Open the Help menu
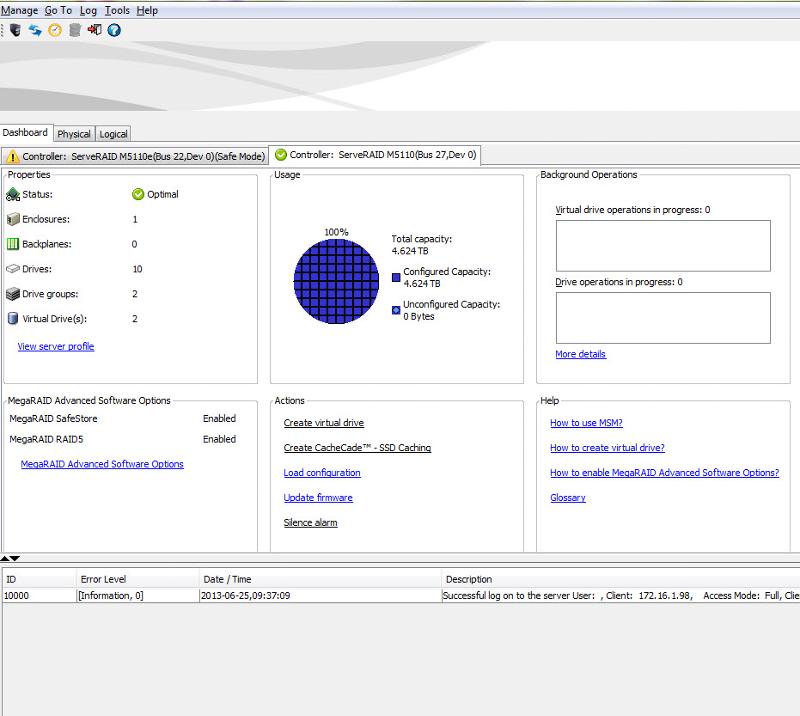The height and width of the screenshot is (716, 800). [x=147, y=10]
